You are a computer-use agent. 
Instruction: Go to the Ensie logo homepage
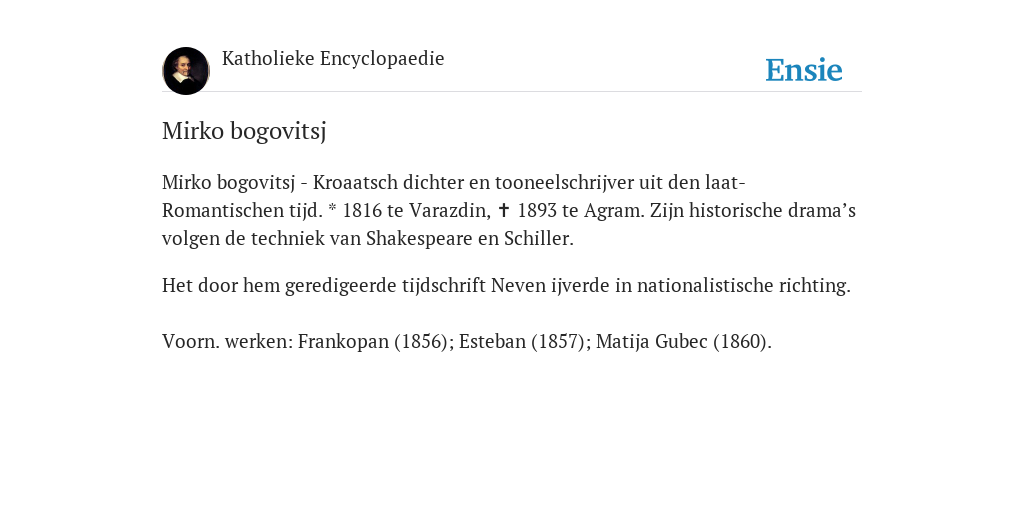(x=804, y=70)
